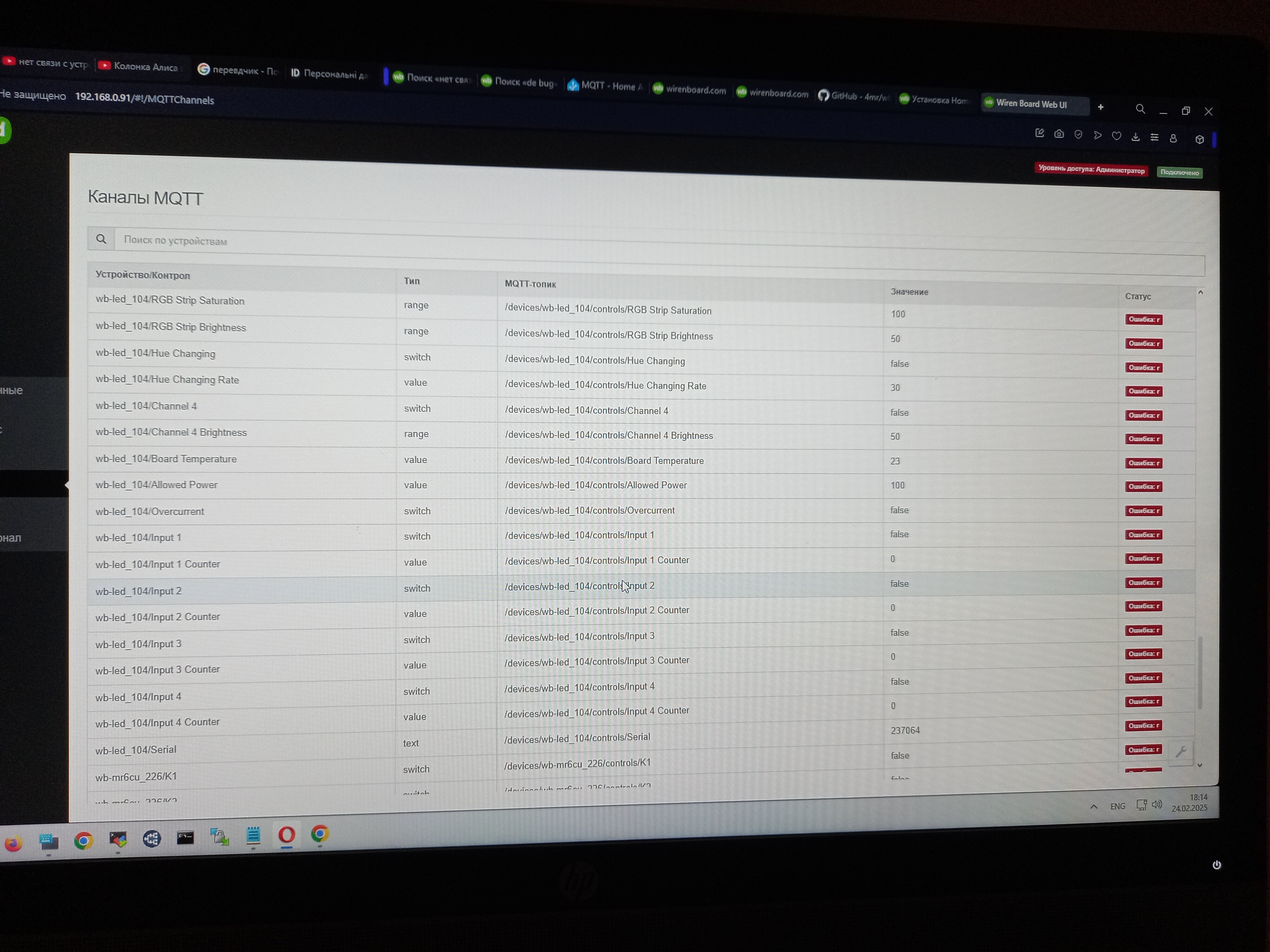Select the wb-led_104/Board Temperature row
Screen dimensions: 1270x952
click(641, 460)
